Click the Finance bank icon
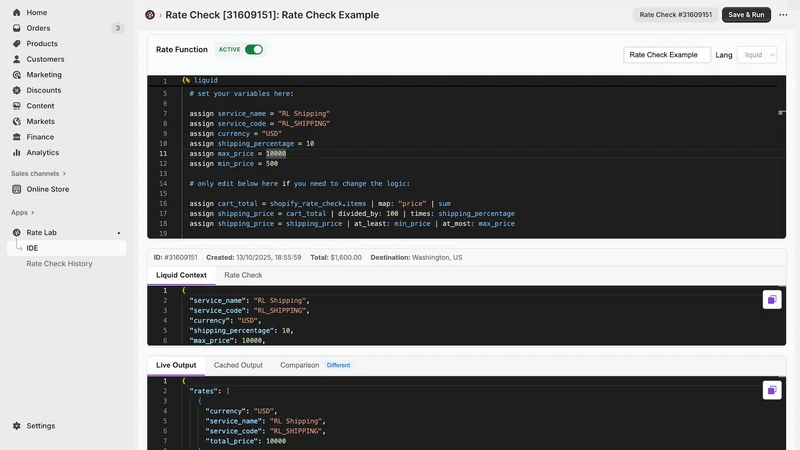Screen dimensions: 800x450 [x=16, y=137]
